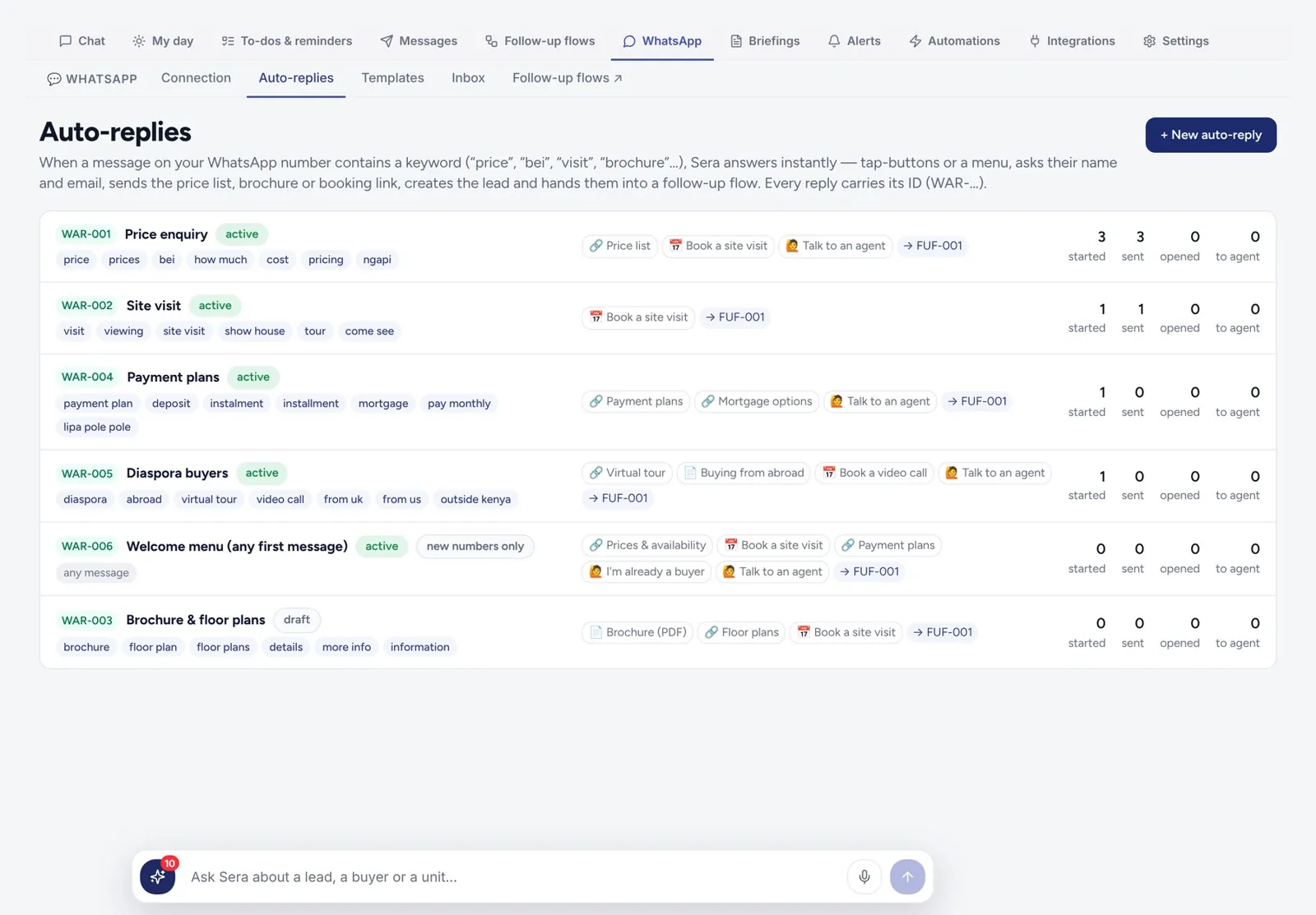This screenshot has height=915, width=1316.
Task: Click the Buying from abroad chip
Action: [744, 473]
